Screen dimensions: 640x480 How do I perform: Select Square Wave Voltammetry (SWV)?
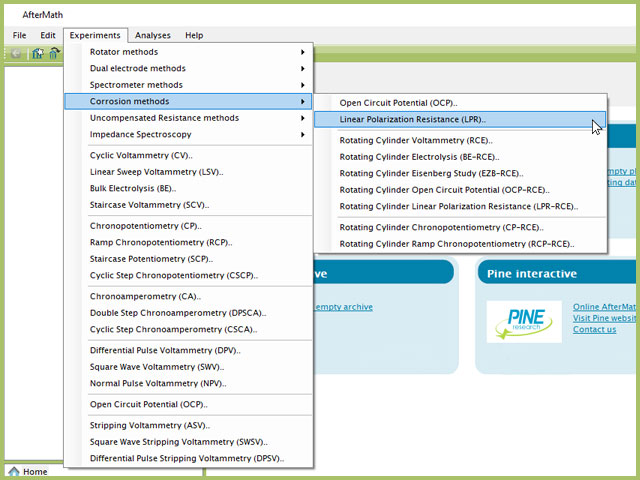click(x=188, y=367)
